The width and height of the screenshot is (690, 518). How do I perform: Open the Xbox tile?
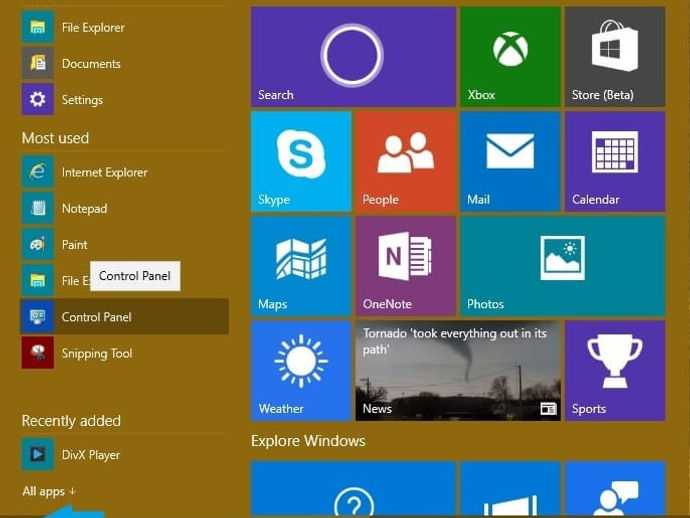point(510,57)
